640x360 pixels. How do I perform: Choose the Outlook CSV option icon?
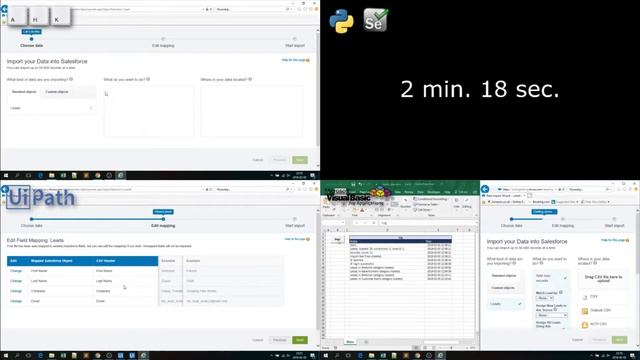click(x=584, y=311)
